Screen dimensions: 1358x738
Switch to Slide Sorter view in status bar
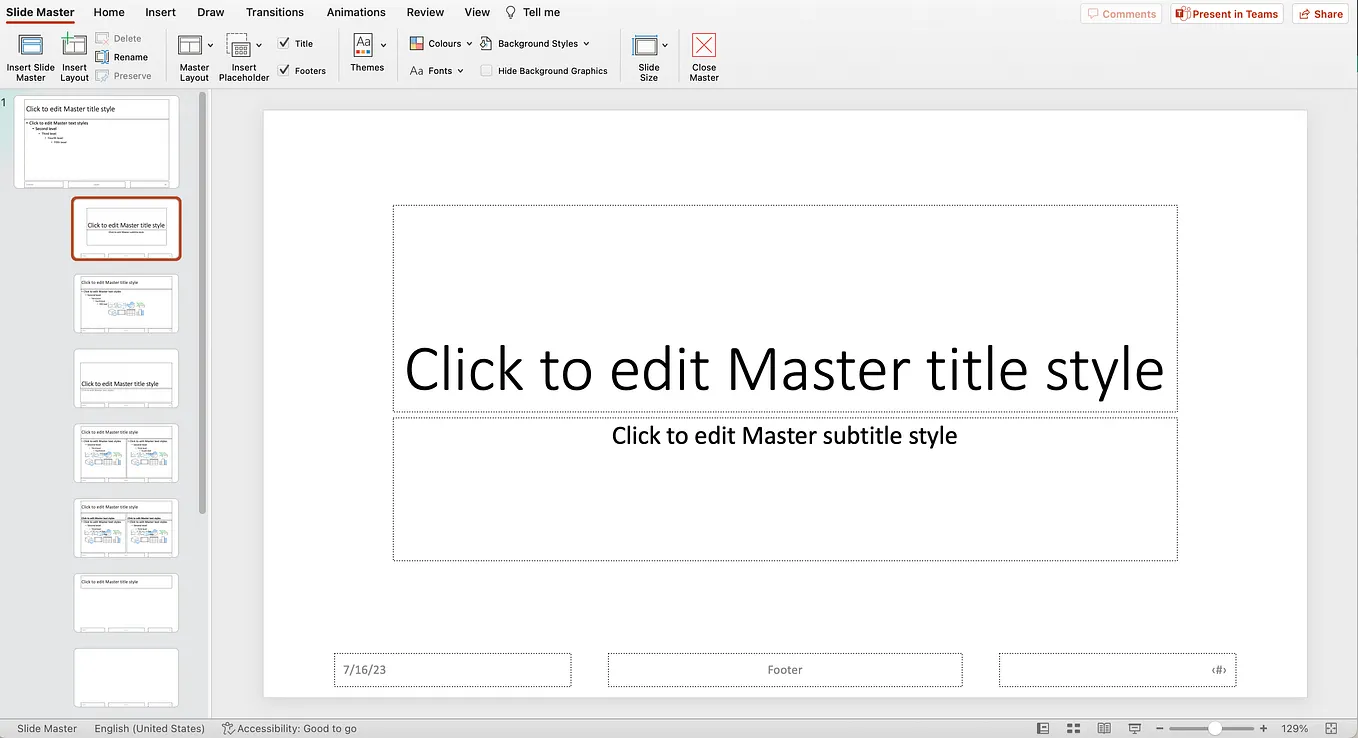(x=1073, y=728)
